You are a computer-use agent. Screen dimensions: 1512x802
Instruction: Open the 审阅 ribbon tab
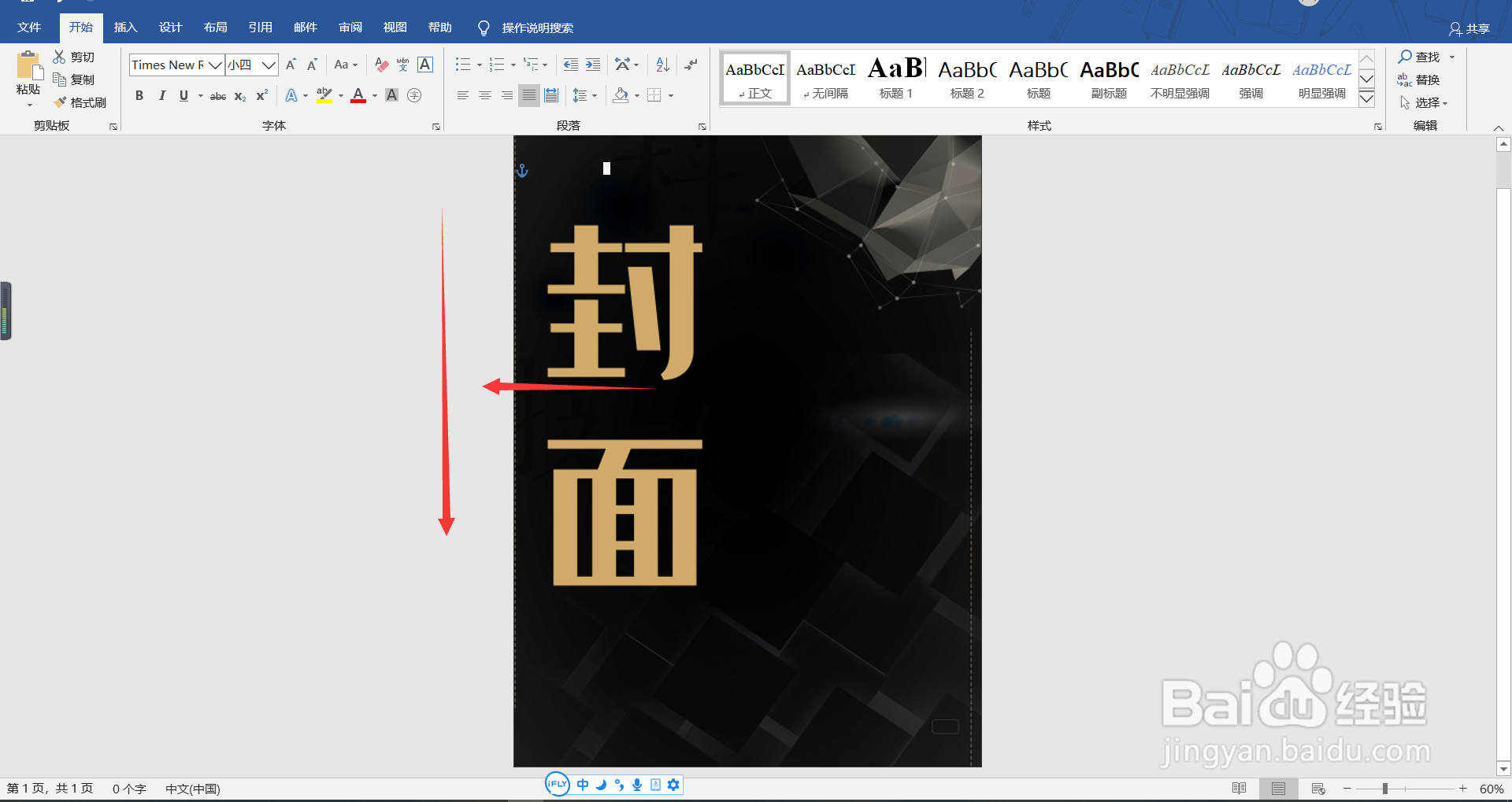pos(350,26)
